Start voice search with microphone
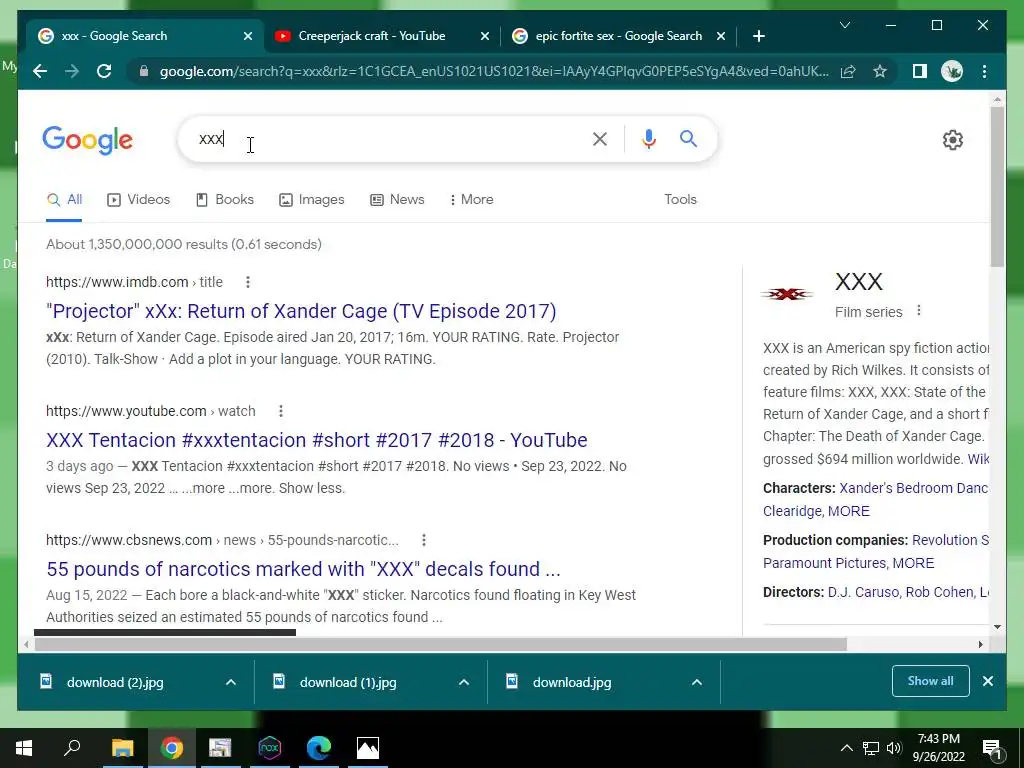The image size is (1024, 768). [648, 139]
